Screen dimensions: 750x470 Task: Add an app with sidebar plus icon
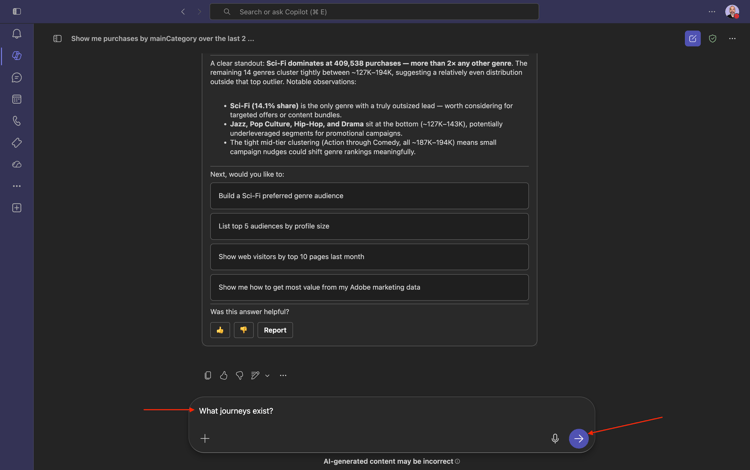tap(17, 208)
